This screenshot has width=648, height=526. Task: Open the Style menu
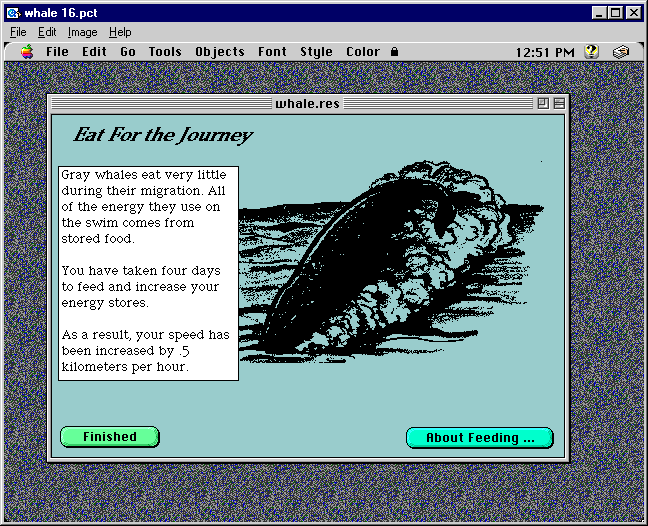(316, 52)
